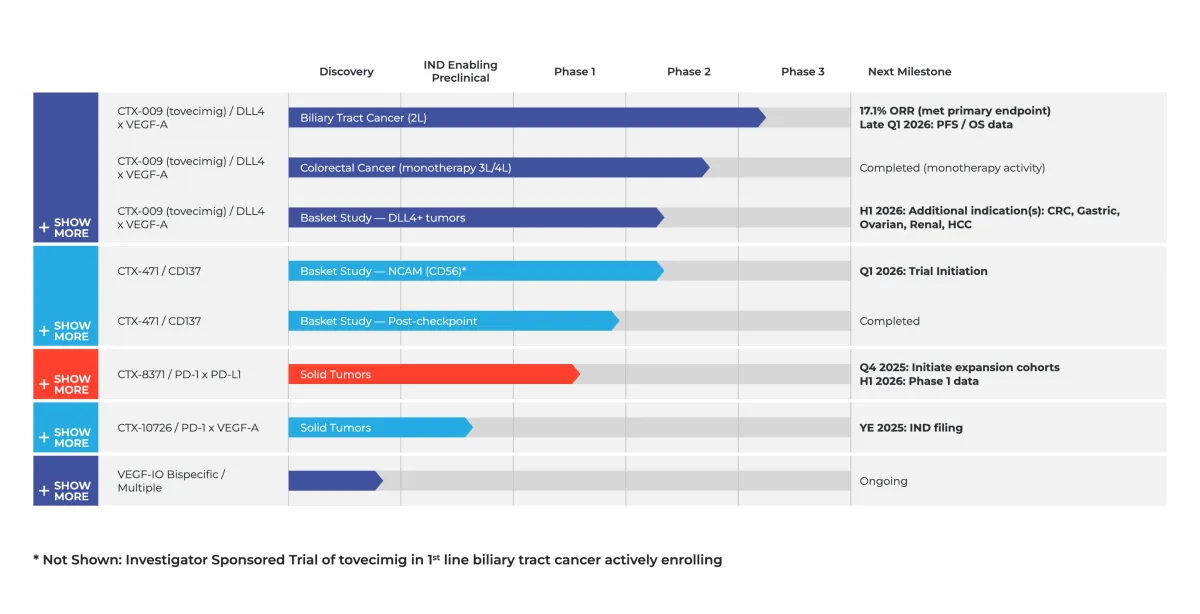Open the Phase 3 column header
Screen dimensions: 1200x614
[x=803, y=71]
